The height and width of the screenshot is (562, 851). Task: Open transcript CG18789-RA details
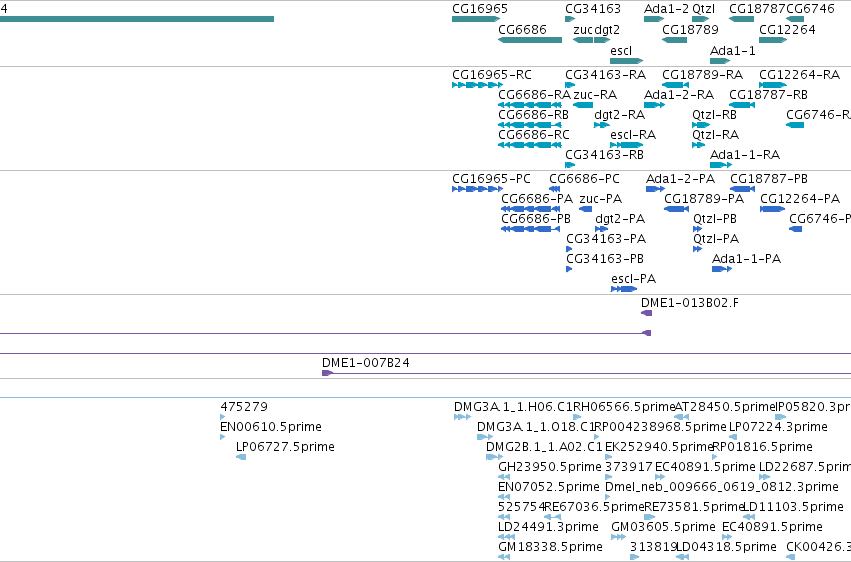[702, 75]
